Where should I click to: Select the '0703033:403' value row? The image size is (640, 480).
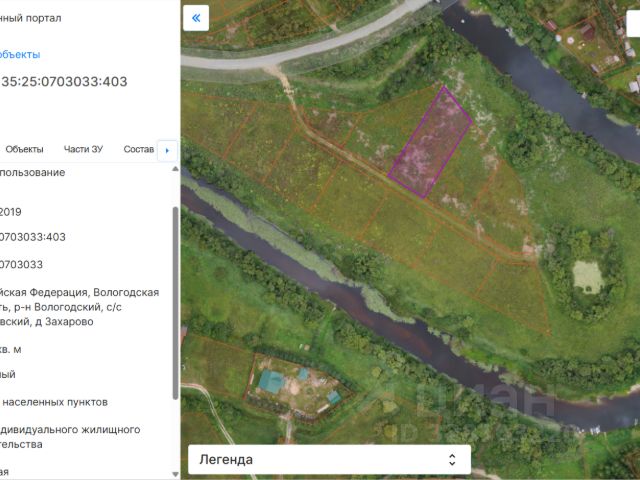coord(33,237)
